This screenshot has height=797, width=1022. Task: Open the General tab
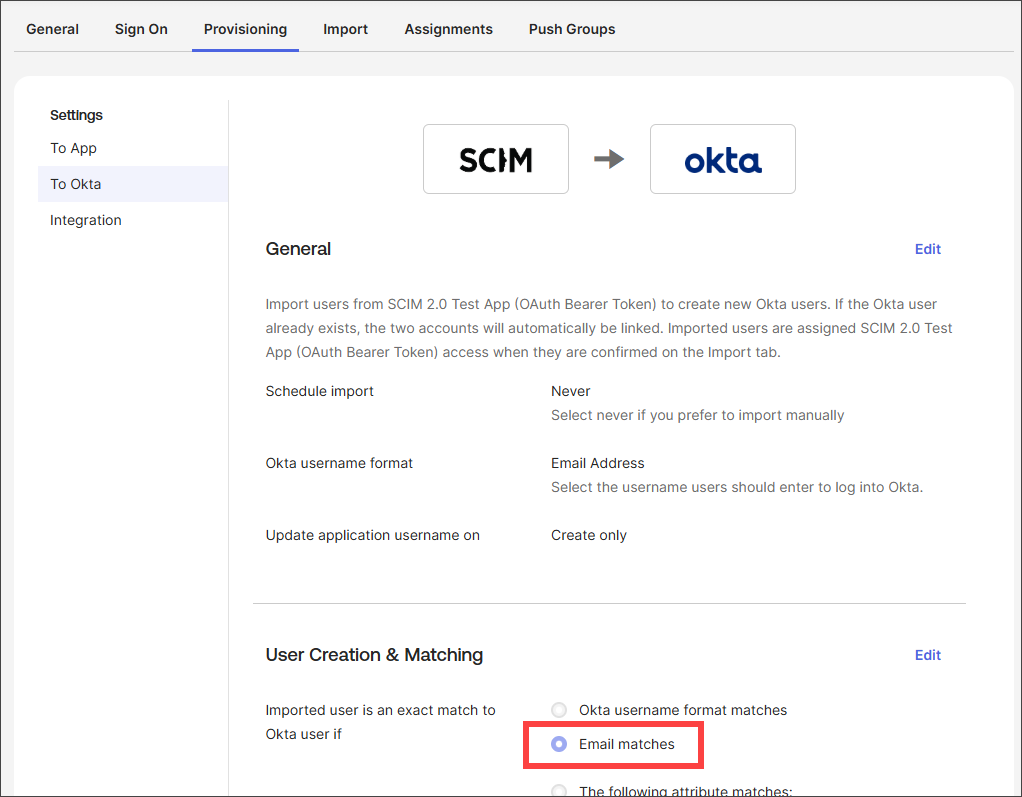coord(52,29)
